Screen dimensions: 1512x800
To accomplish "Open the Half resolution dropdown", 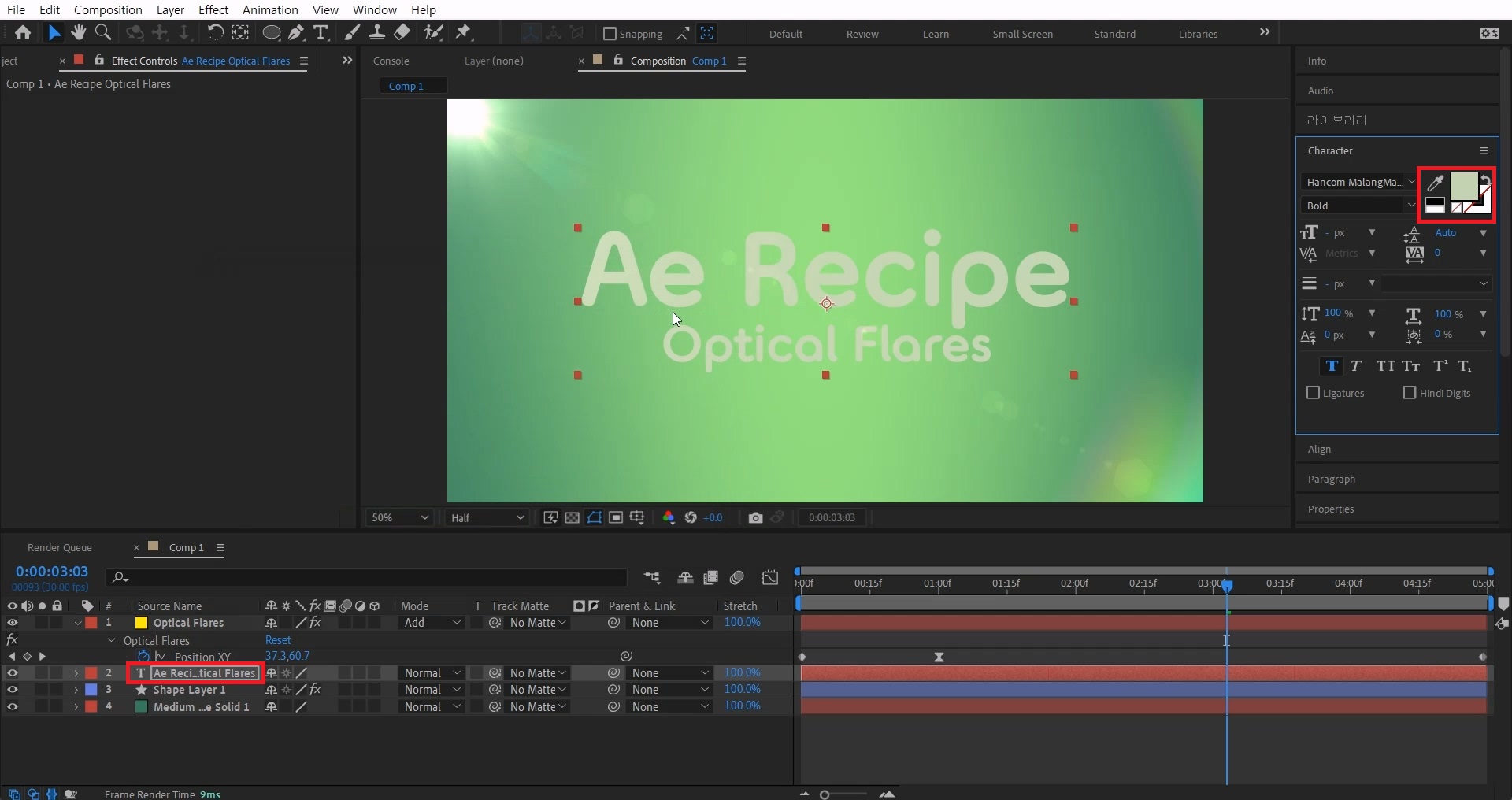I will (x=487, y=517).
